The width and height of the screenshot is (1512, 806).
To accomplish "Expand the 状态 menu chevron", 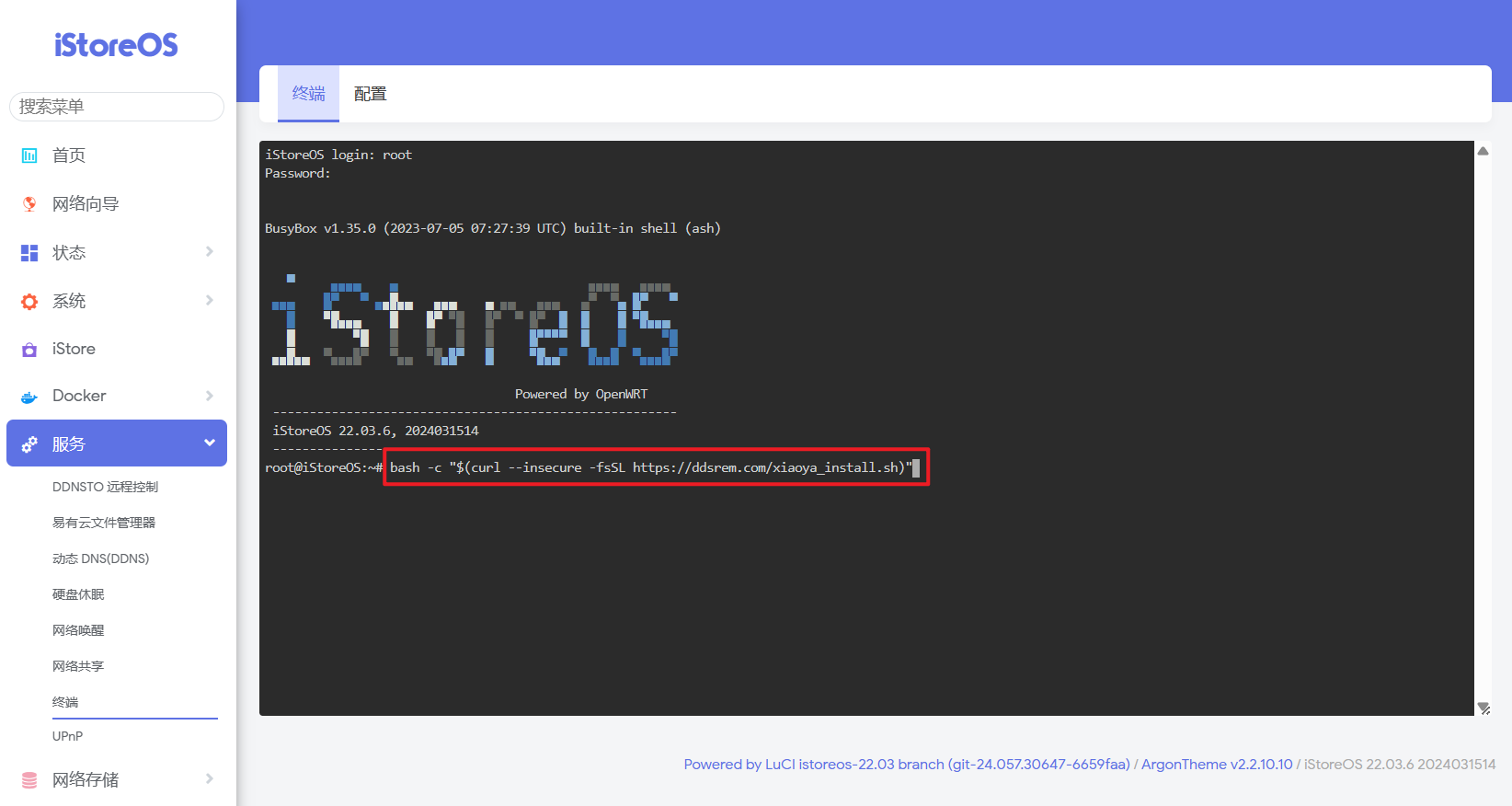I will click(210, 252).
